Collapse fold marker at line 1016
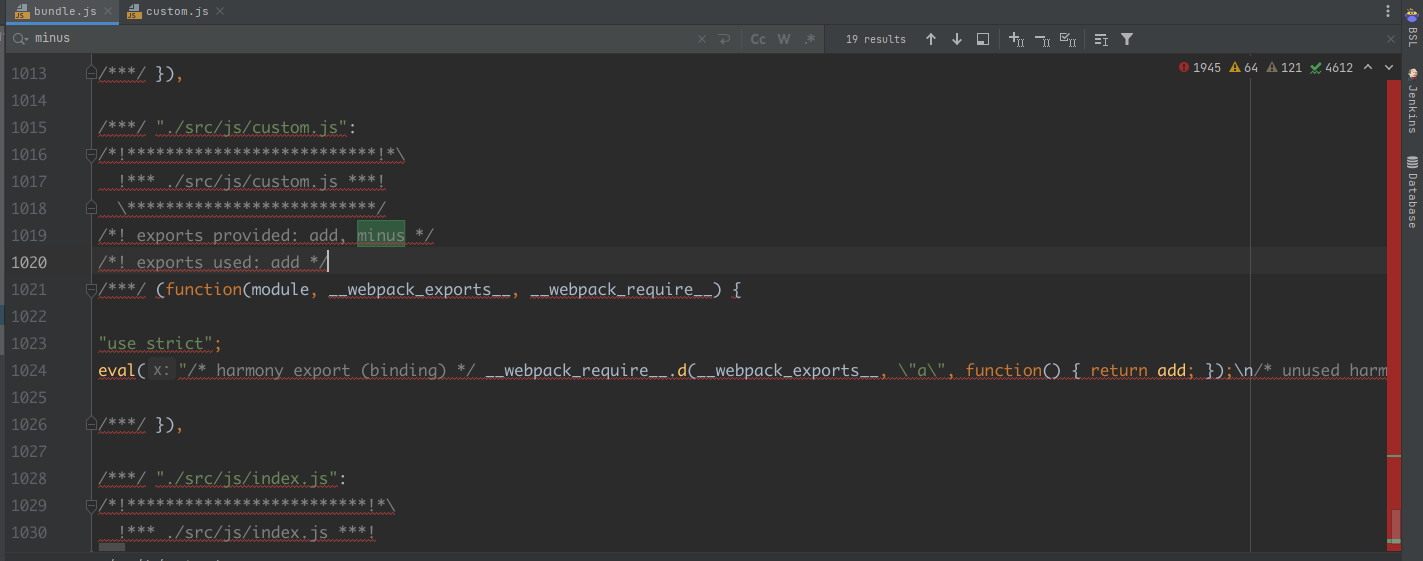Screen dimensions: 1423x561 click(x=91, y=154)
